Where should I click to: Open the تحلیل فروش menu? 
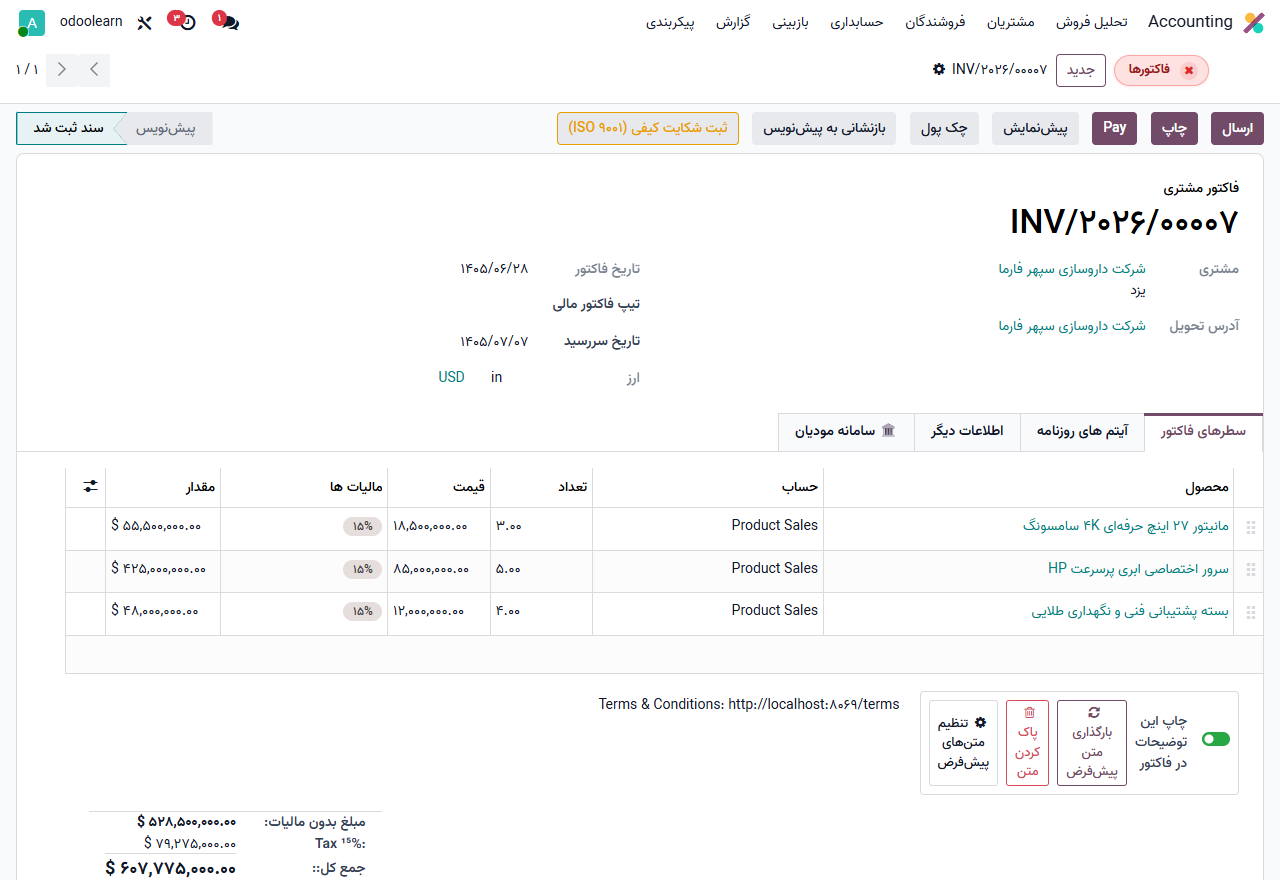1092,22
